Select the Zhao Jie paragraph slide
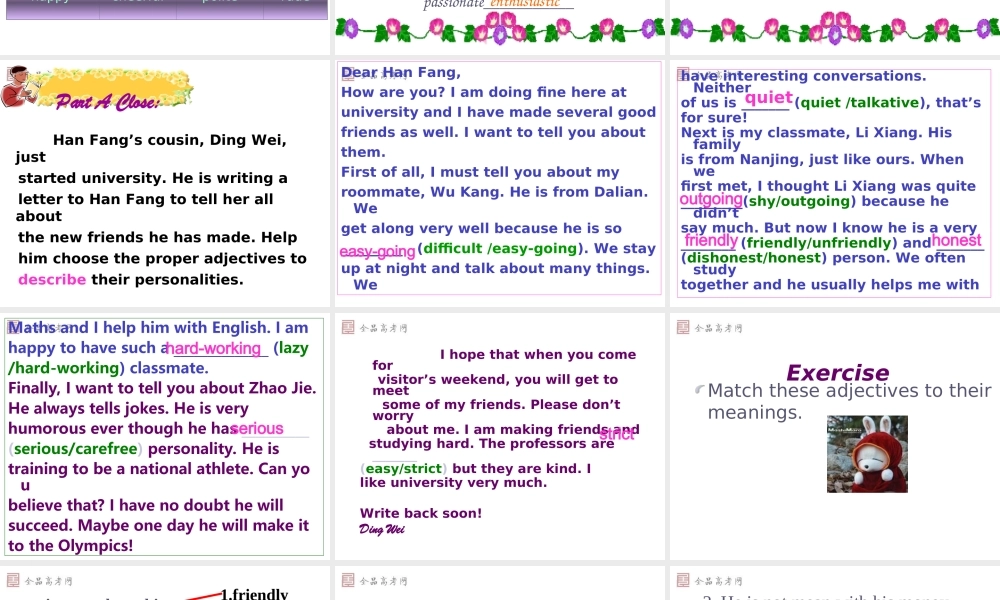This screenshot has width=1000, height=600. 165,436
